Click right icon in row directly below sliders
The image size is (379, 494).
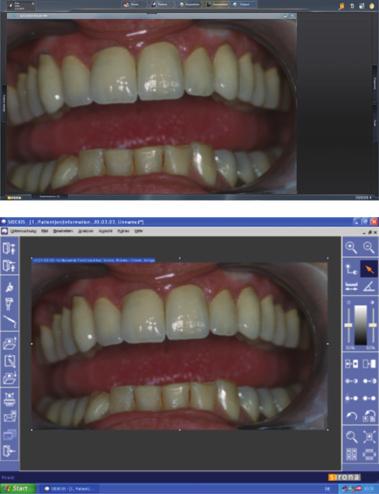(x=369, y=364)
